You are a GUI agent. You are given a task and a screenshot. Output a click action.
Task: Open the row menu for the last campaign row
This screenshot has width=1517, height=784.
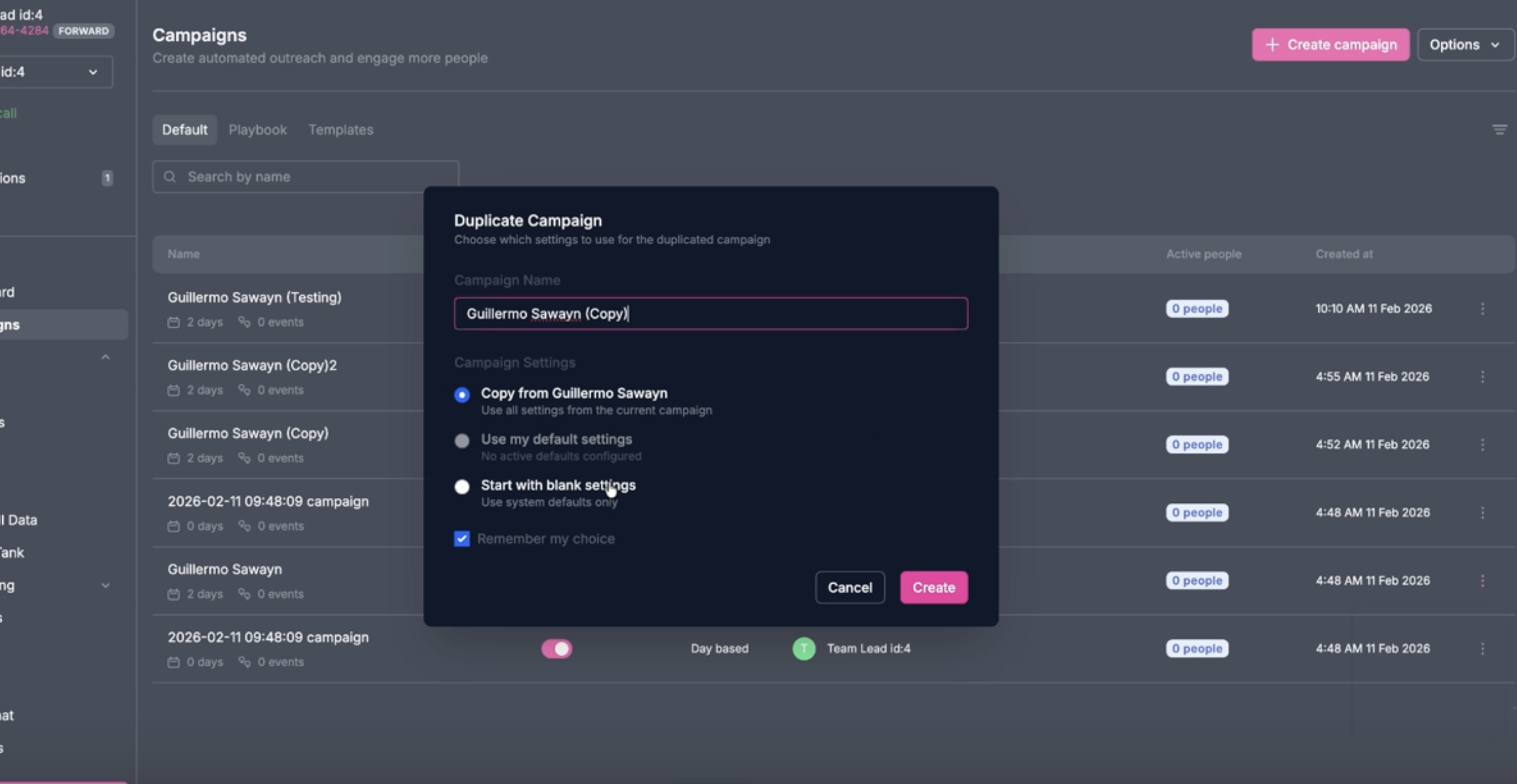click(1482, 649)
